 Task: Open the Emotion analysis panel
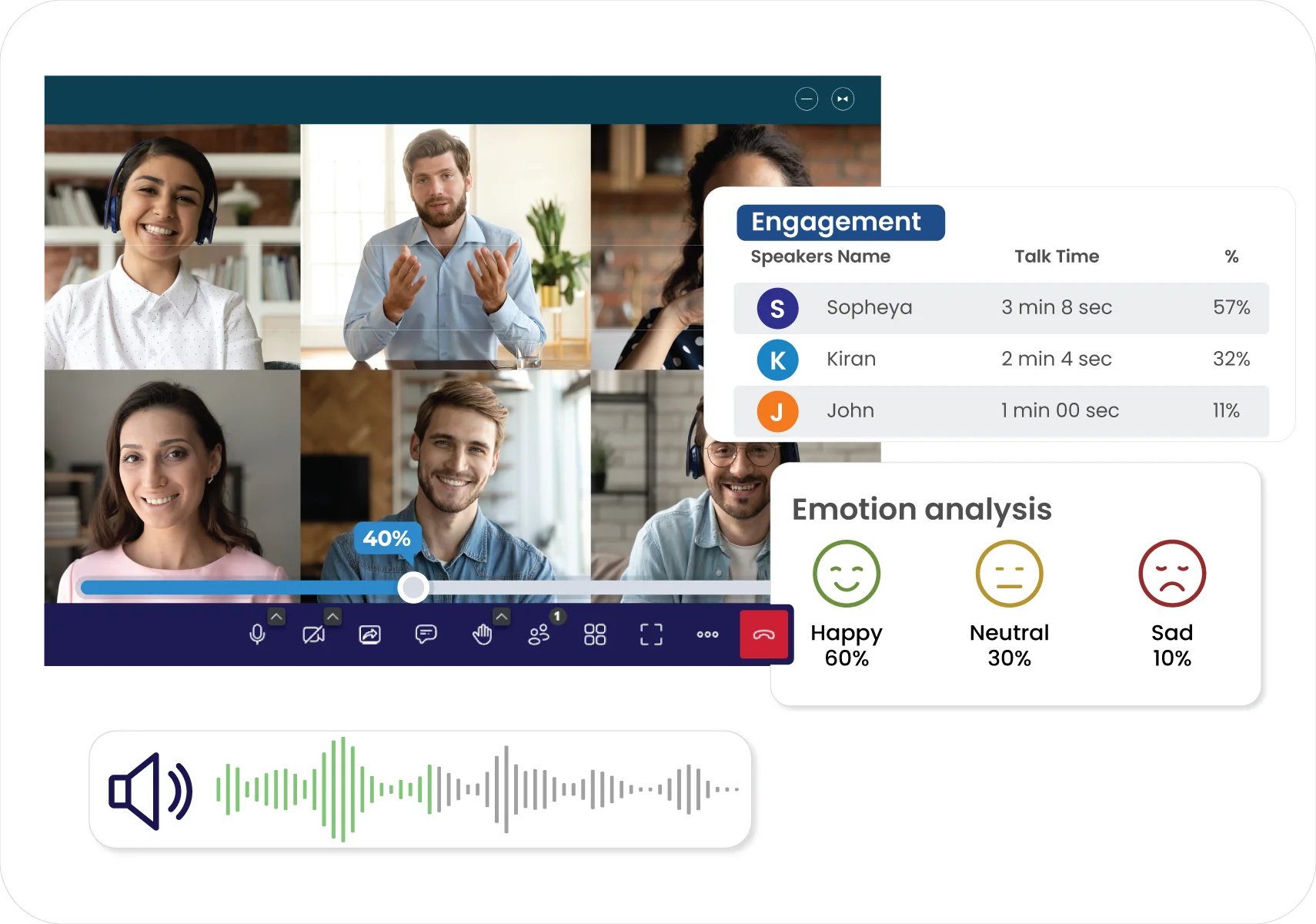(922, 509)
